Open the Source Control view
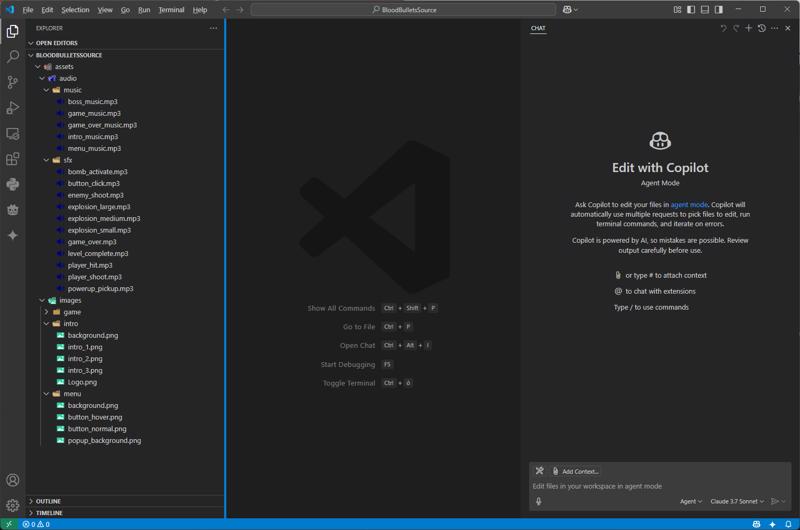 13,83
